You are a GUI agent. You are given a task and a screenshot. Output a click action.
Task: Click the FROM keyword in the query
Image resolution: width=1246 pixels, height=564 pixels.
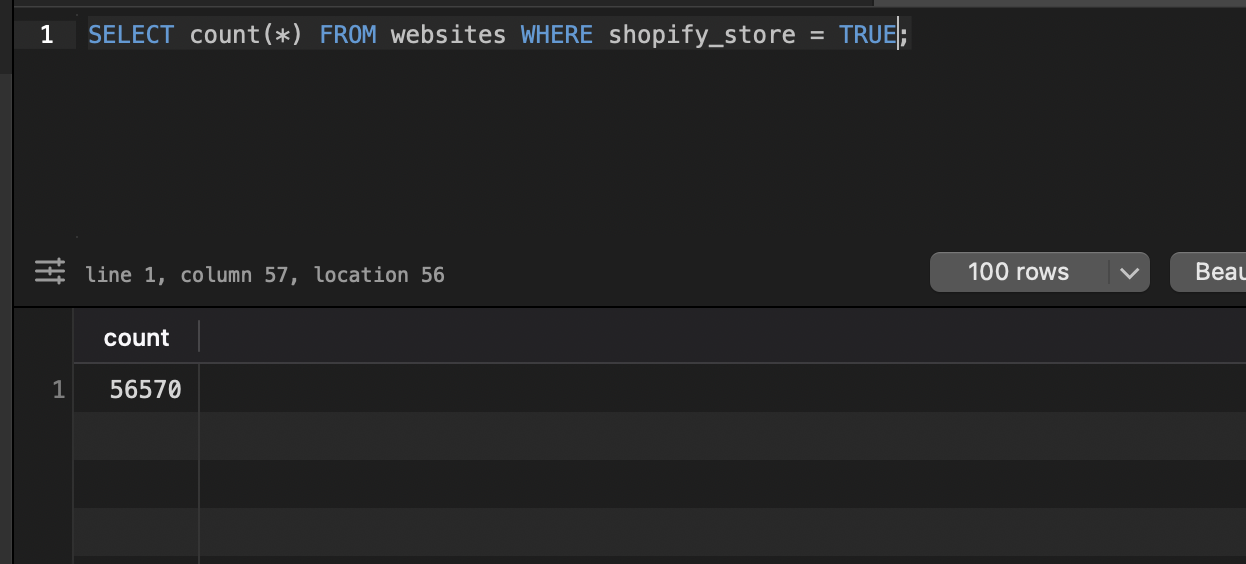point(348,35)
